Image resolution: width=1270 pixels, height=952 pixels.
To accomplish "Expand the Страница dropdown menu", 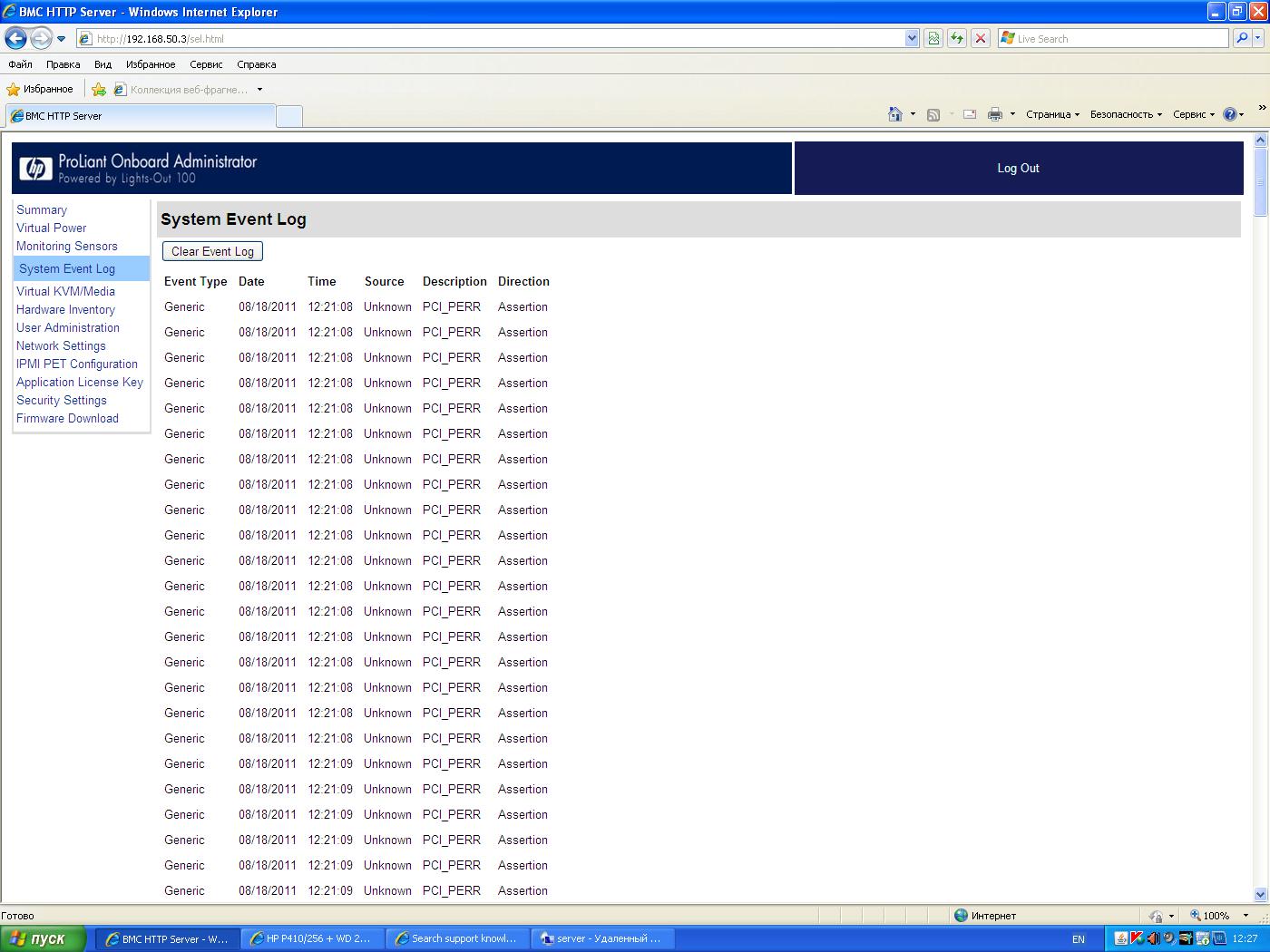I will coord(1052,114).
